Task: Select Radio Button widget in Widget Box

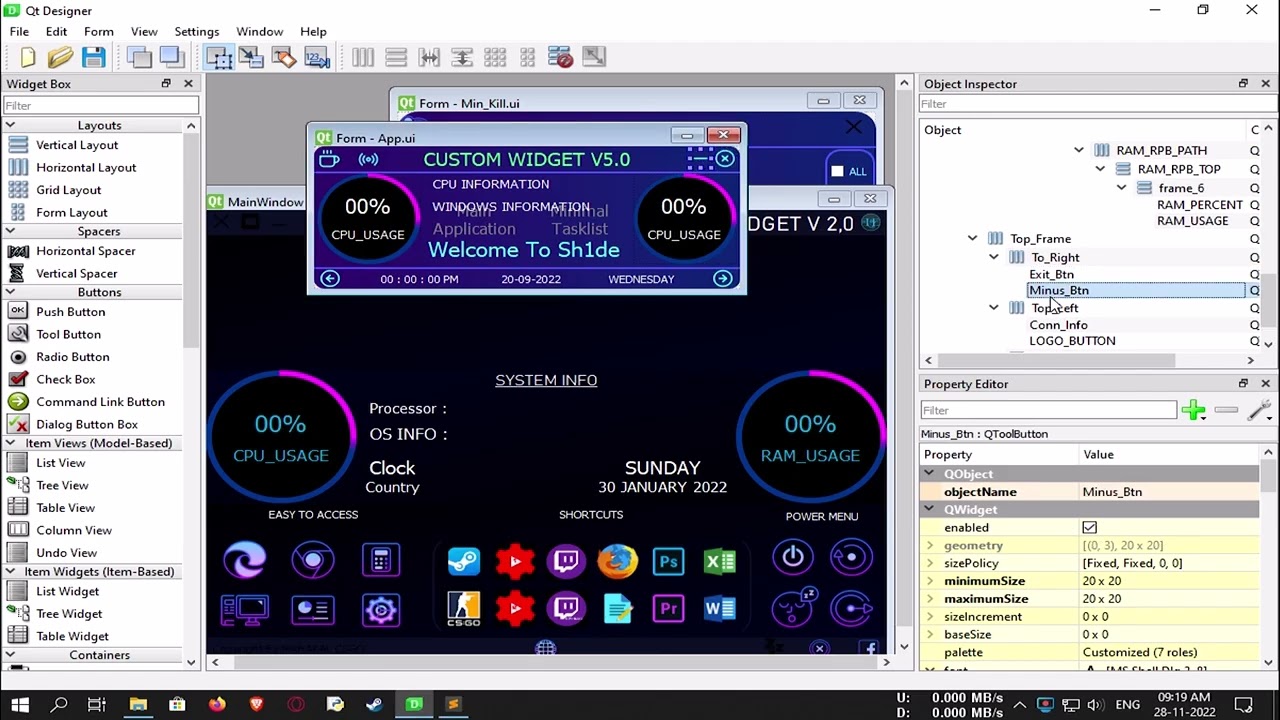Action: pyautogui.click(x=73, y=357)
